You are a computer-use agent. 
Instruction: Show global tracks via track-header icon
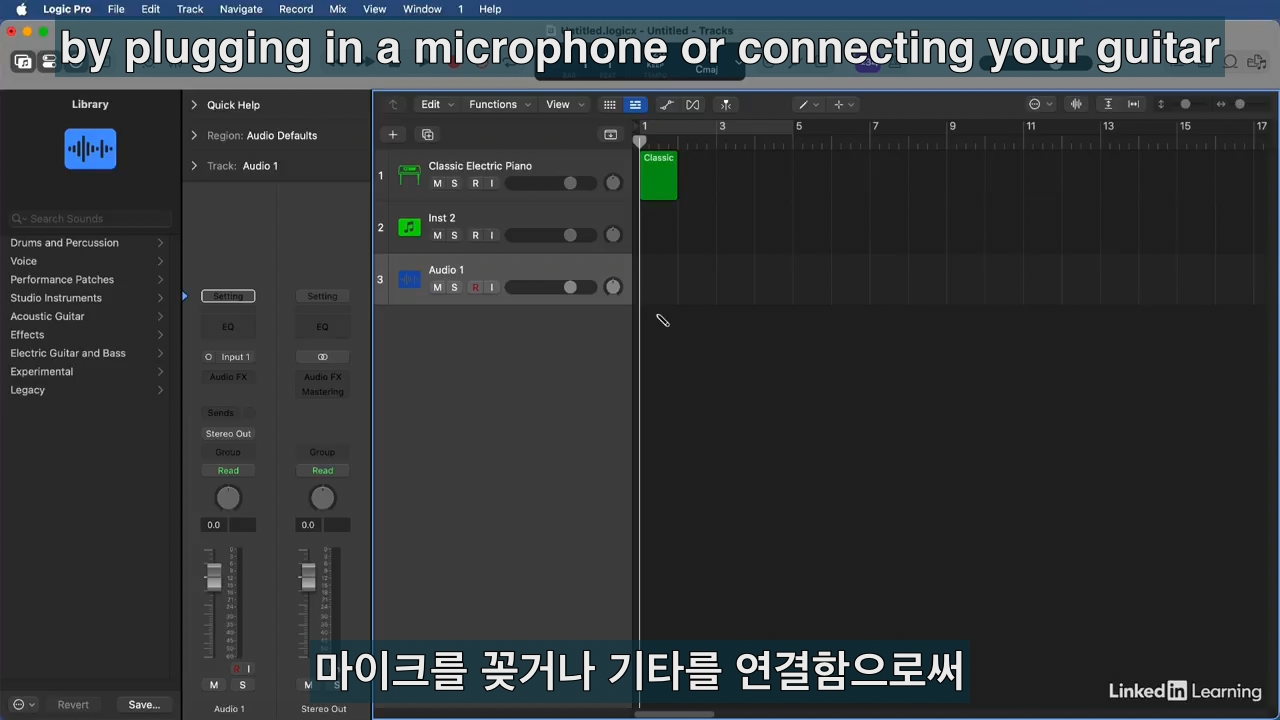click(x=611, y=135)
